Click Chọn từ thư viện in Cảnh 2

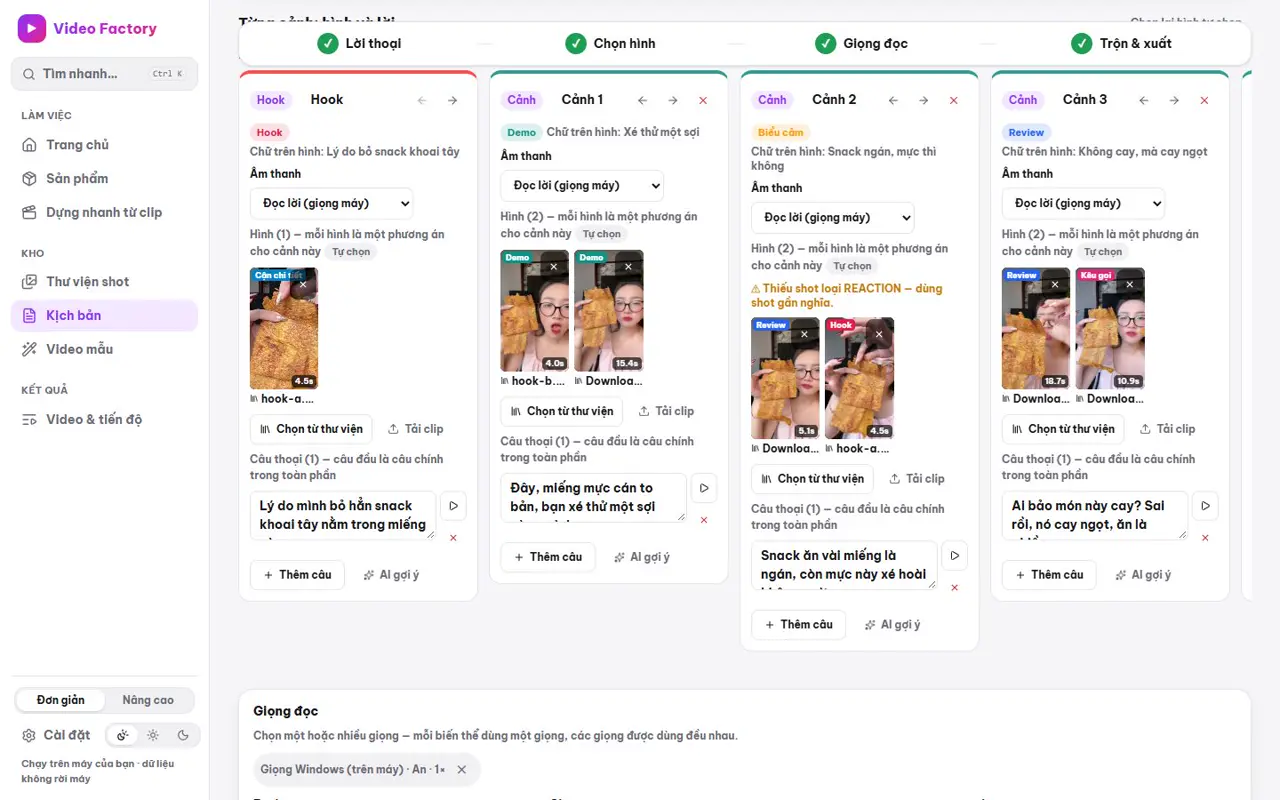812,479
